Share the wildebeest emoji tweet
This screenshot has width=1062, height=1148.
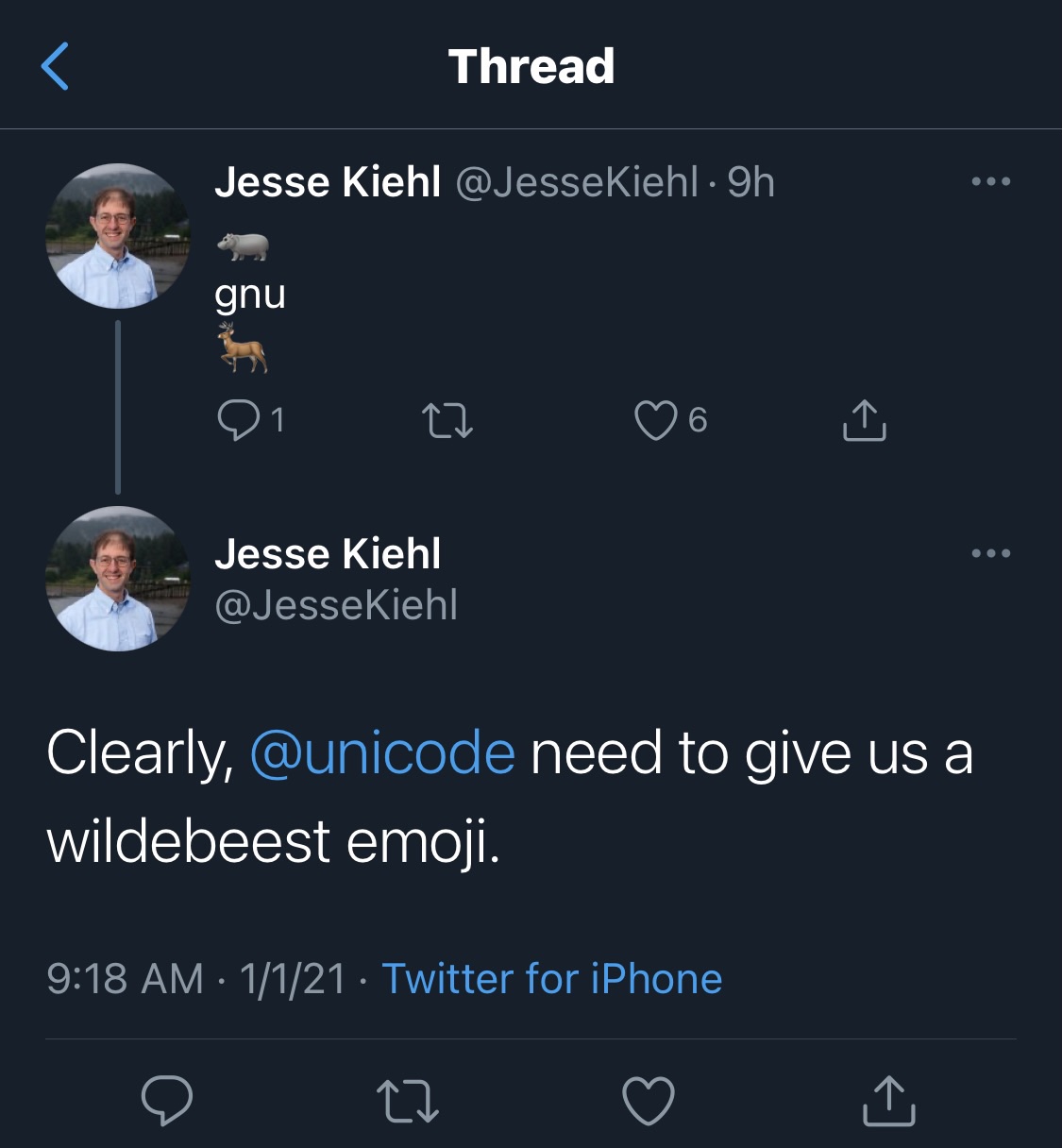pos(889,1100)
